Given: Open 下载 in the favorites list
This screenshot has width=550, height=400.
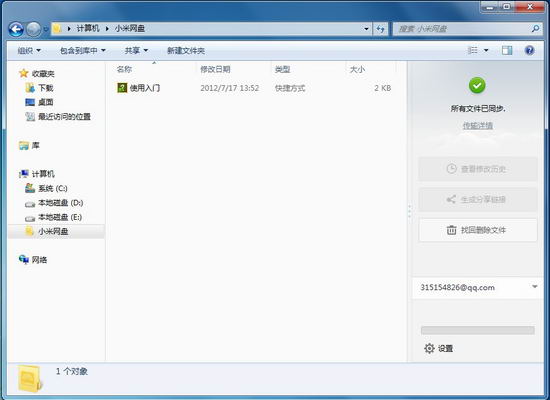Looking at the screenshot, I should coord(46,88).
